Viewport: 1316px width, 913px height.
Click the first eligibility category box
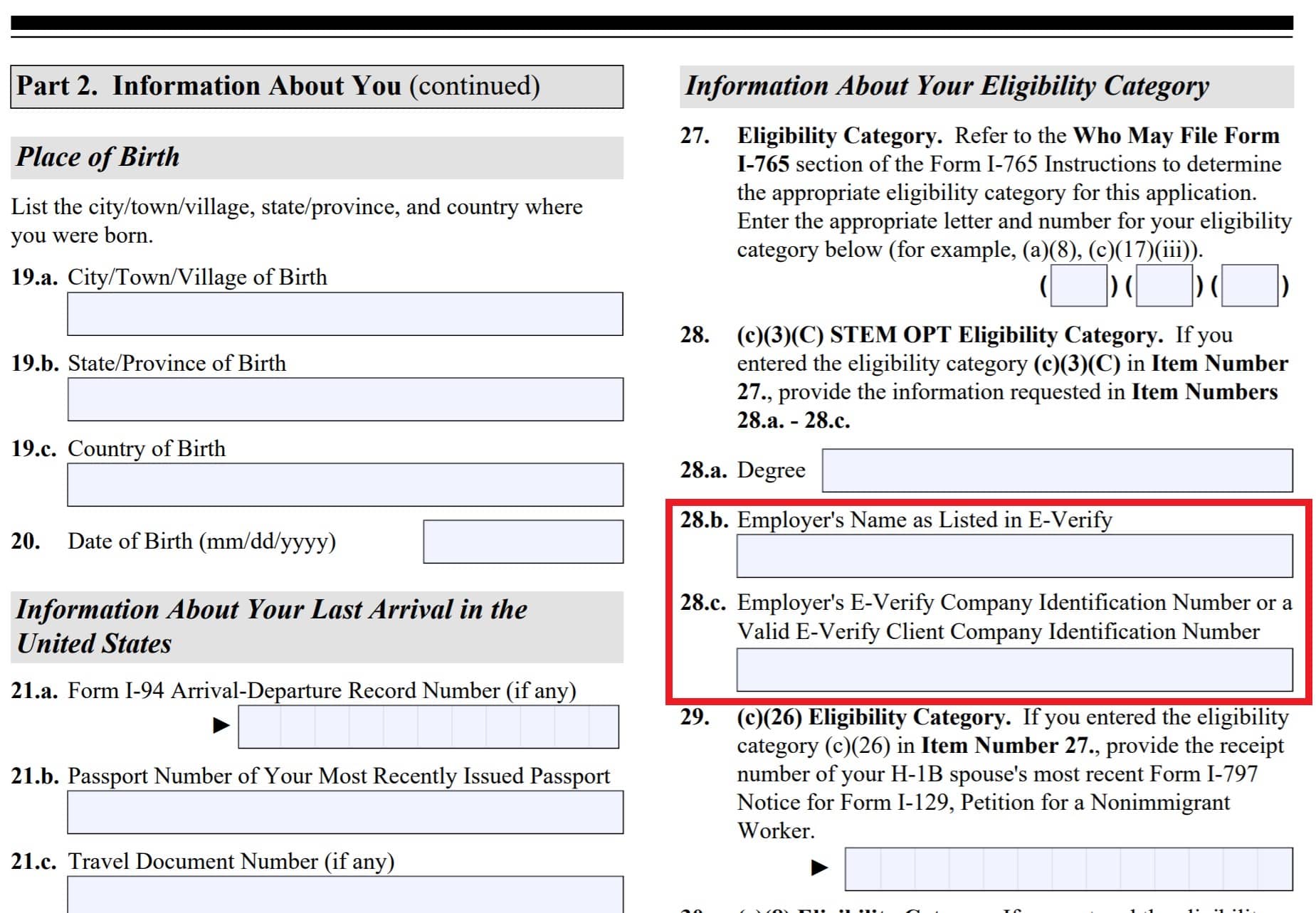click(1079, 285)
